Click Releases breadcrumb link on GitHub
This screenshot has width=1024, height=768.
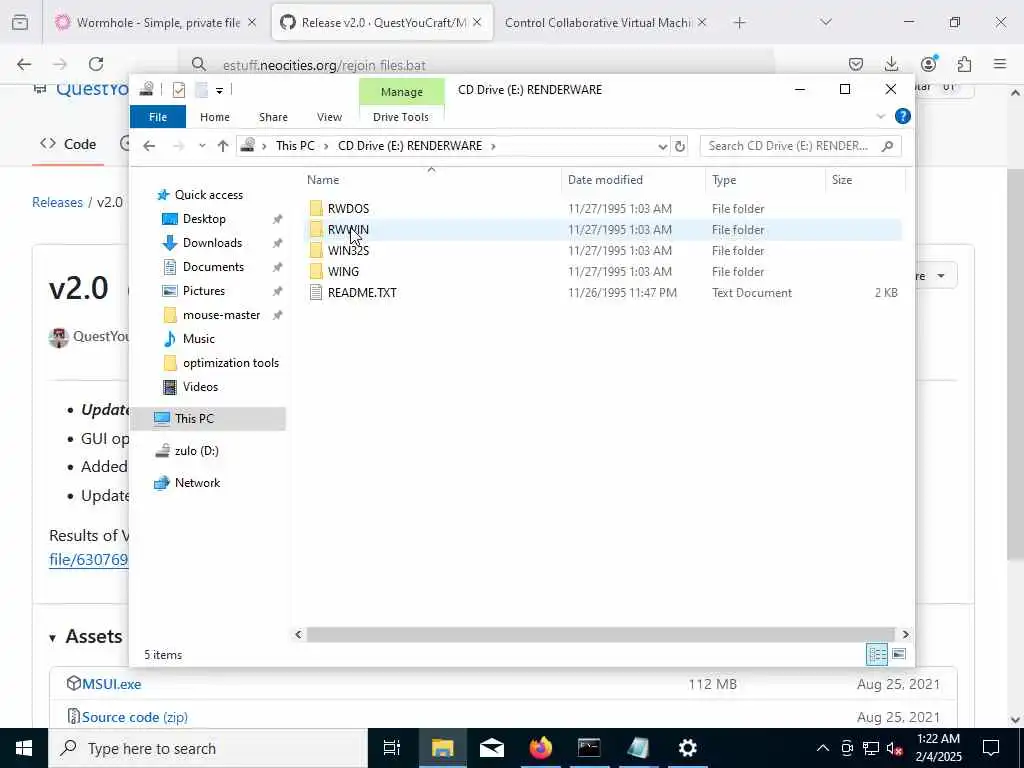point(57,202)
